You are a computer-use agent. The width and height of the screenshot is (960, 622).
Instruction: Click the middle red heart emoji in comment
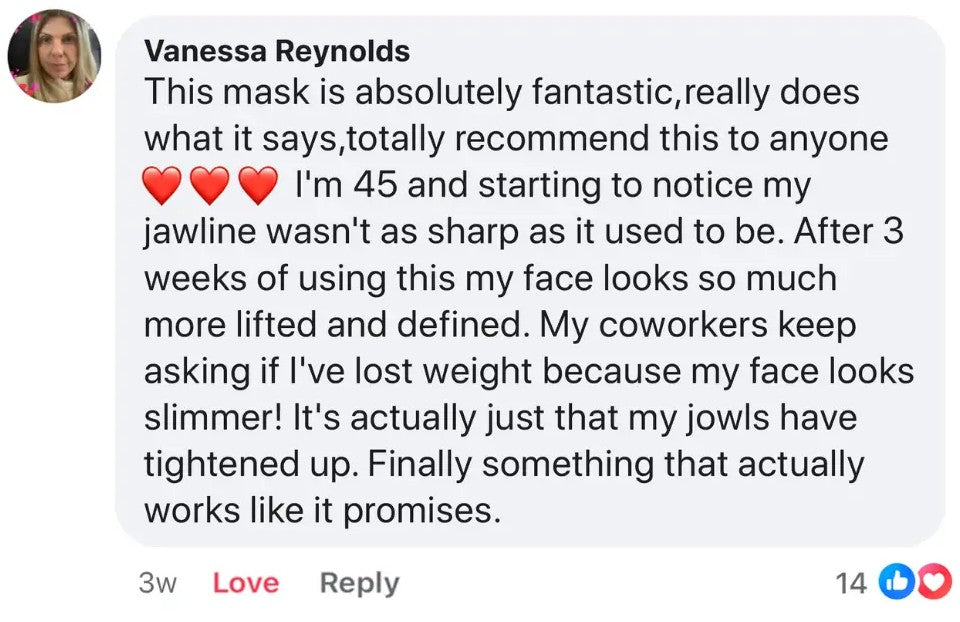pyautogui.click(x=209, y=186)
